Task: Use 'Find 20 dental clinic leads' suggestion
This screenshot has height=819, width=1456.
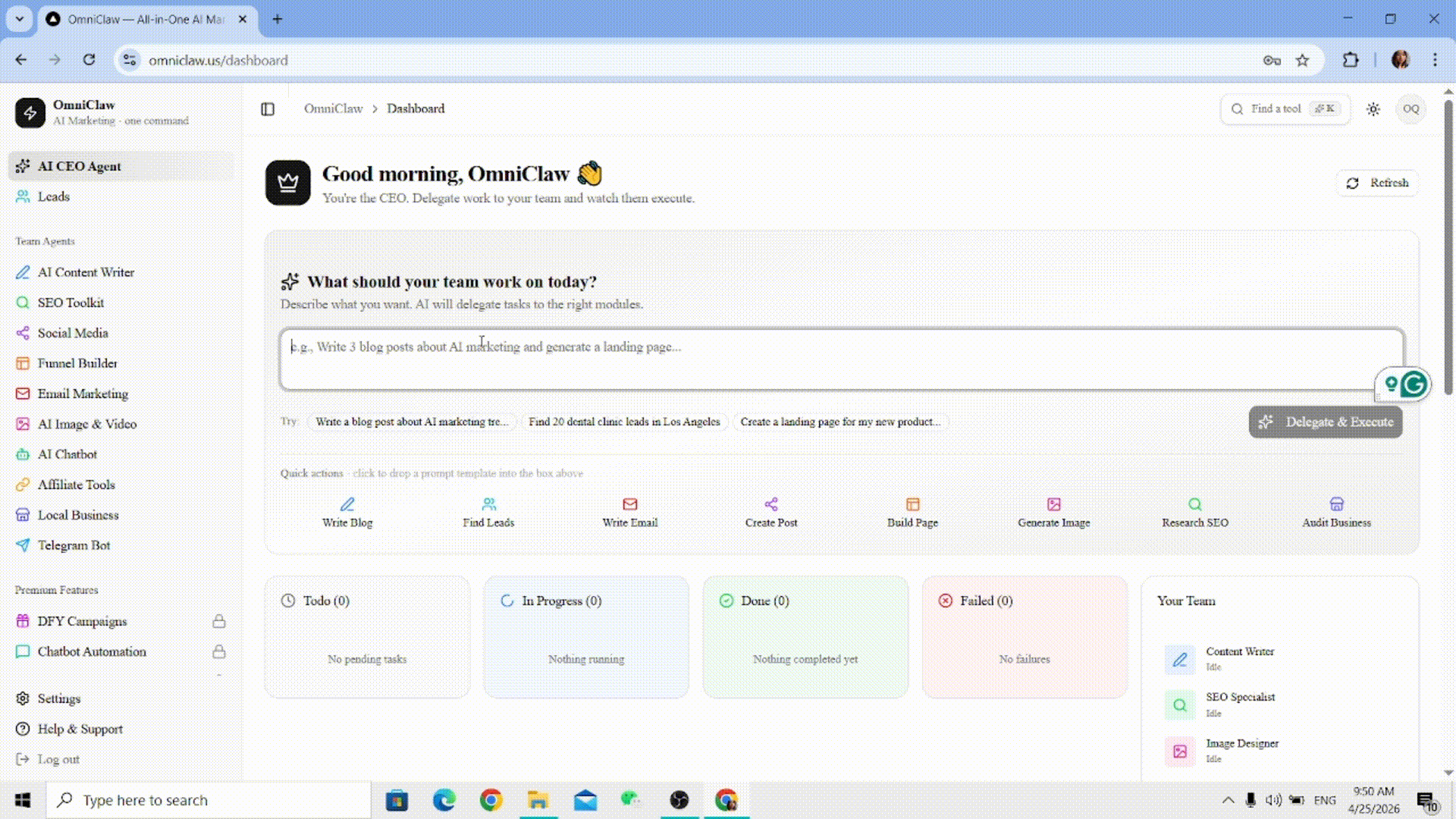Action: coord(624,422)
